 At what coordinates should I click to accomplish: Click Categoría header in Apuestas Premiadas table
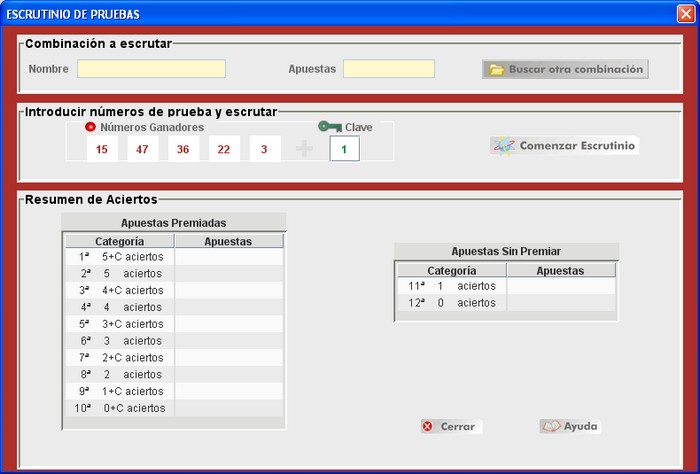pyautogui.click(x=119, y=241)
